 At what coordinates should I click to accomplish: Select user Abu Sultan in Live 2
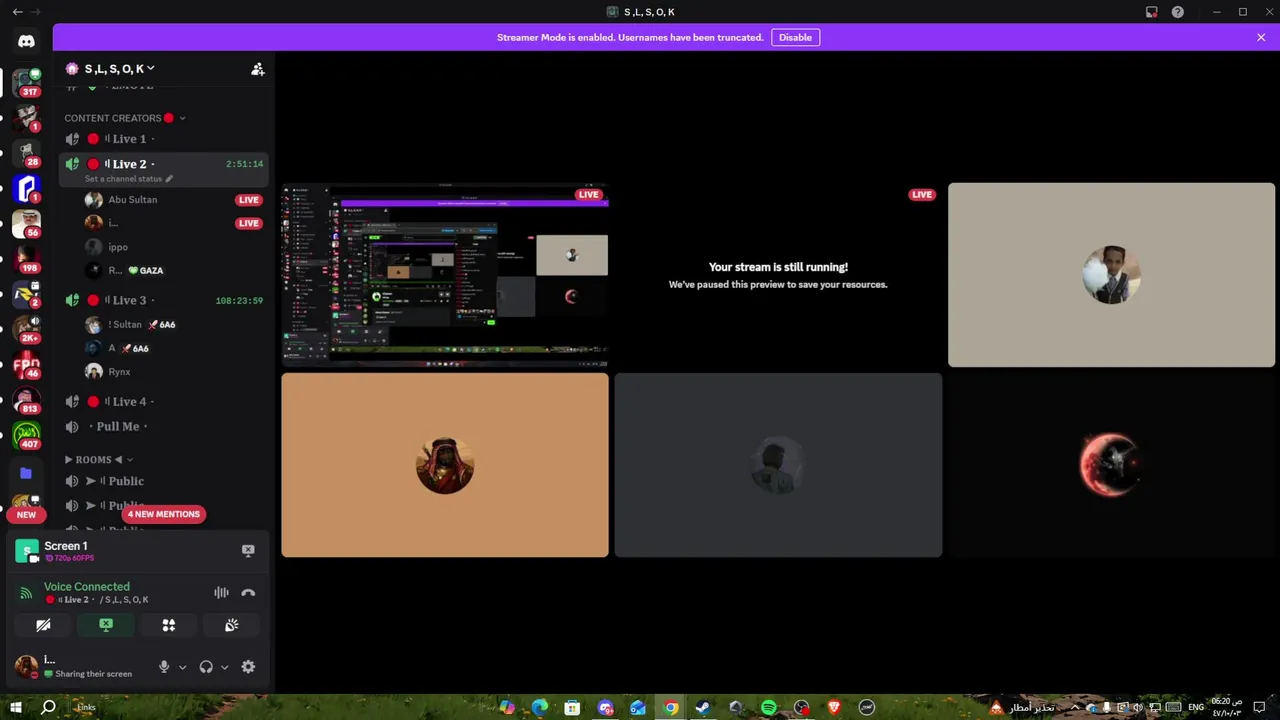[173, 200]
